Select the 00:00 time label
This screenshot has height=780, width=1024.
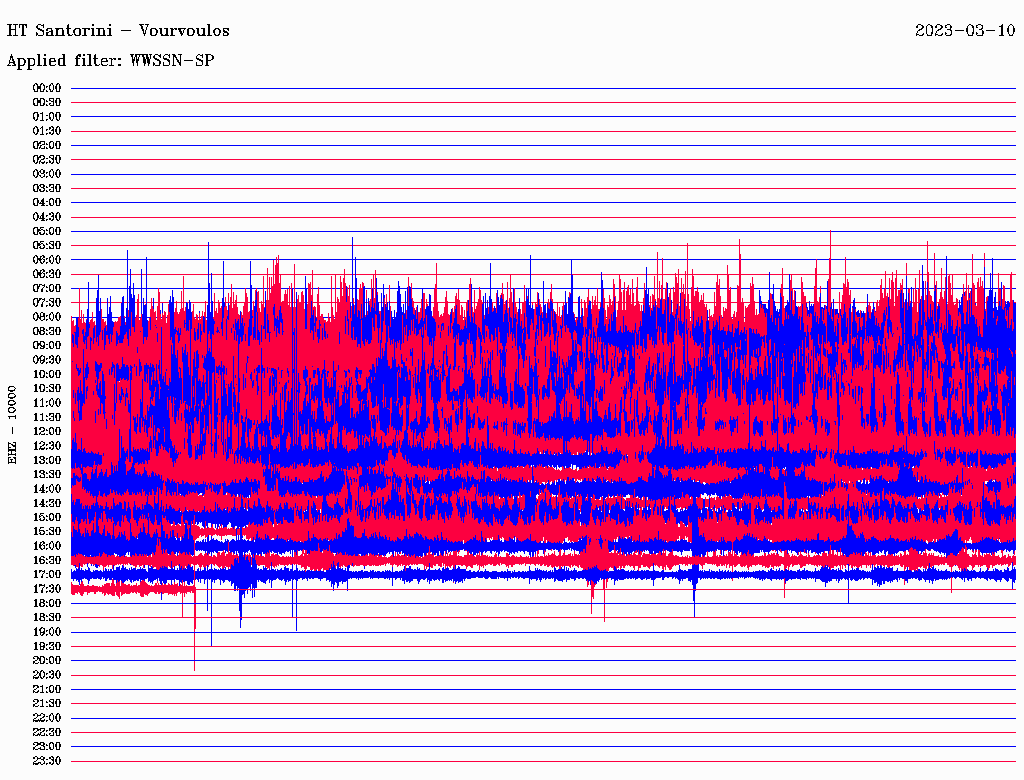tap(47, 88)
